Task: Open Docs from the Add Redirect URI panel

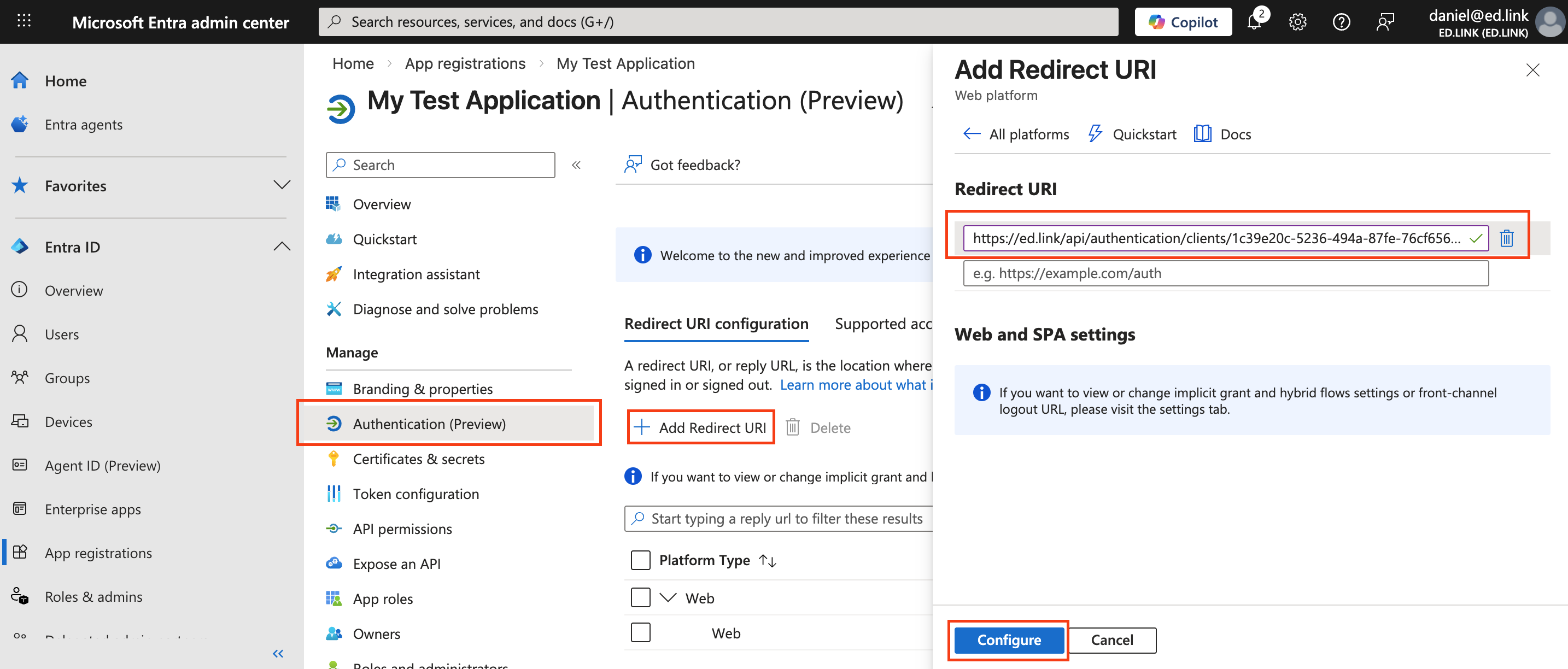Action: [1234, 134]
